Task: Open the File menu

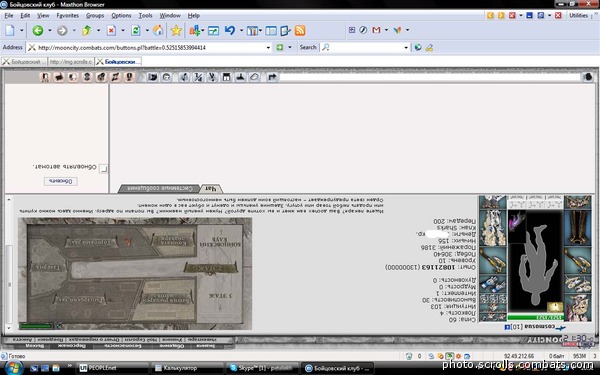Action: (x=8, y=16)
